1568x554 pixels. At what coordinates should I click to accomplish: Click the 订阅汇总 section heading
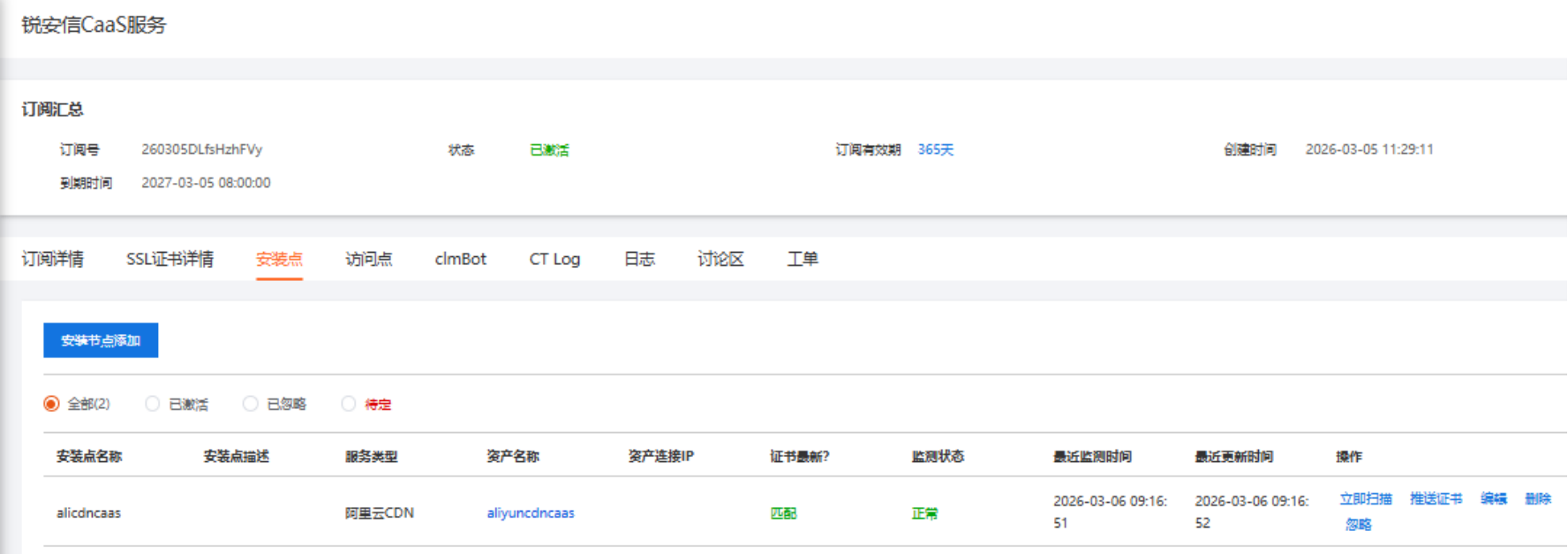(53, 110)
